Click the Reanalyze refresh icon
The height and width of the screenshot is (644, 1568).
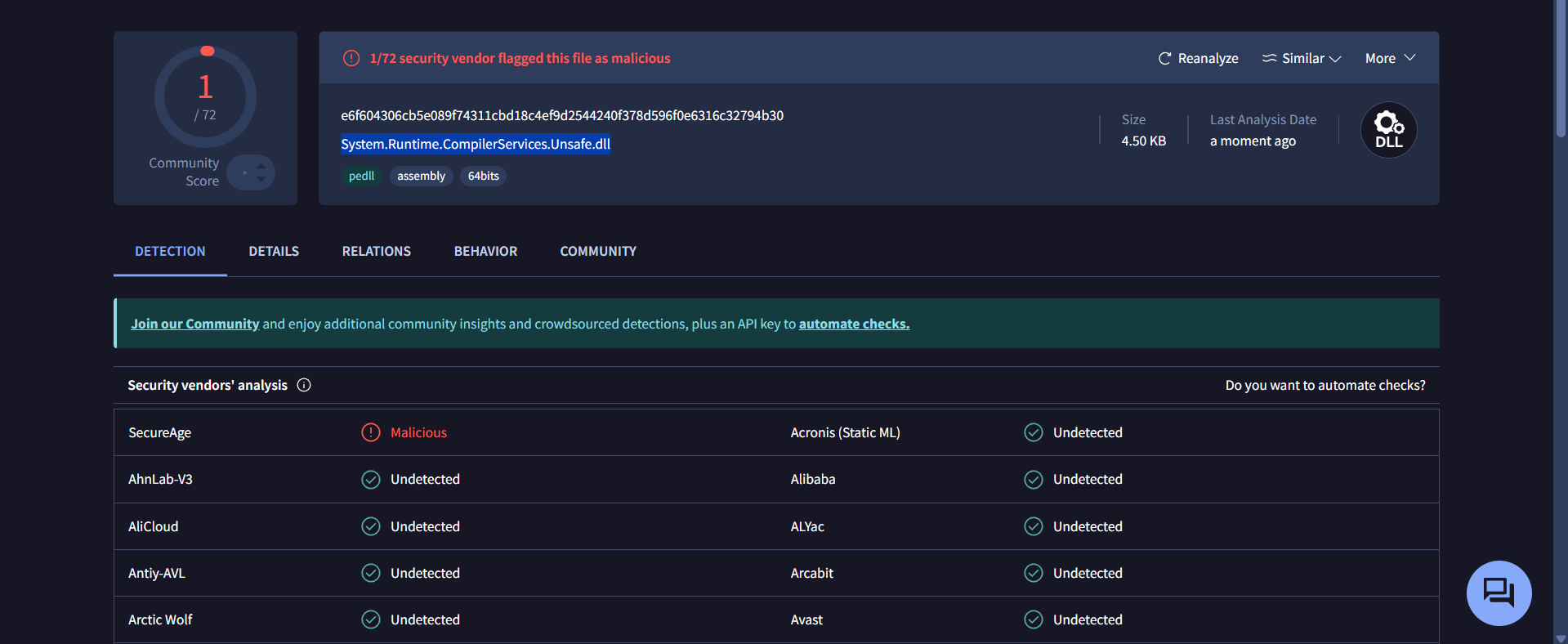pos(1164,58)
